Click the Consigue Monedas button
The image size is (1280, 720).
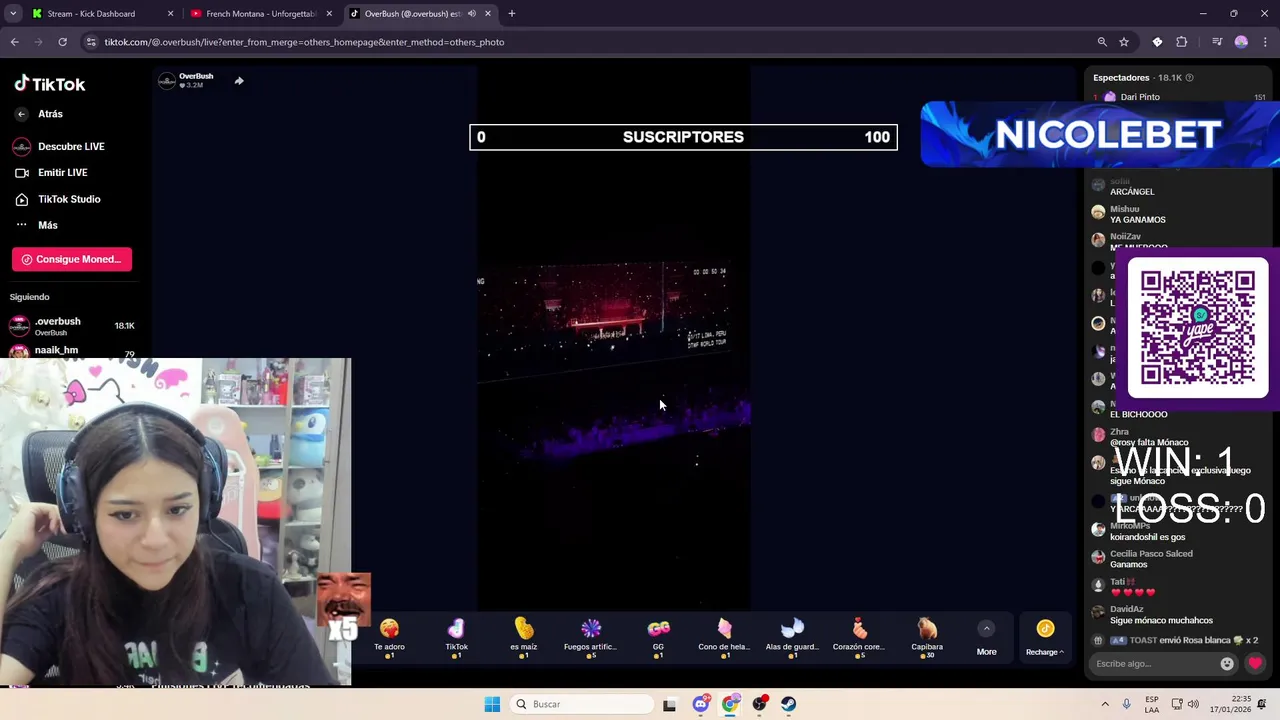pos(72,259)
